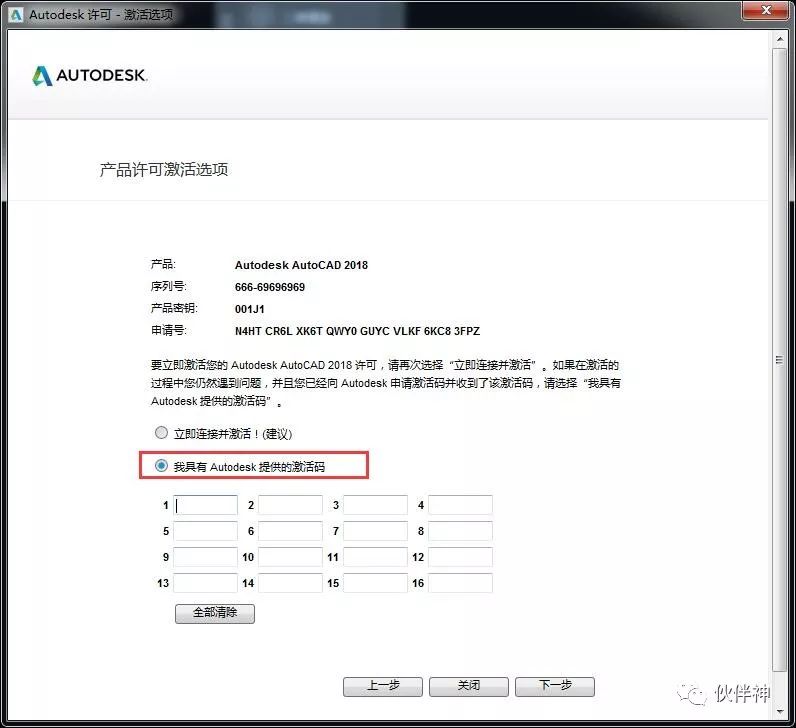Click activation code field 10
Image resolution: width=796 pixels, height=728 pixels.
click(x=290, y=557)
